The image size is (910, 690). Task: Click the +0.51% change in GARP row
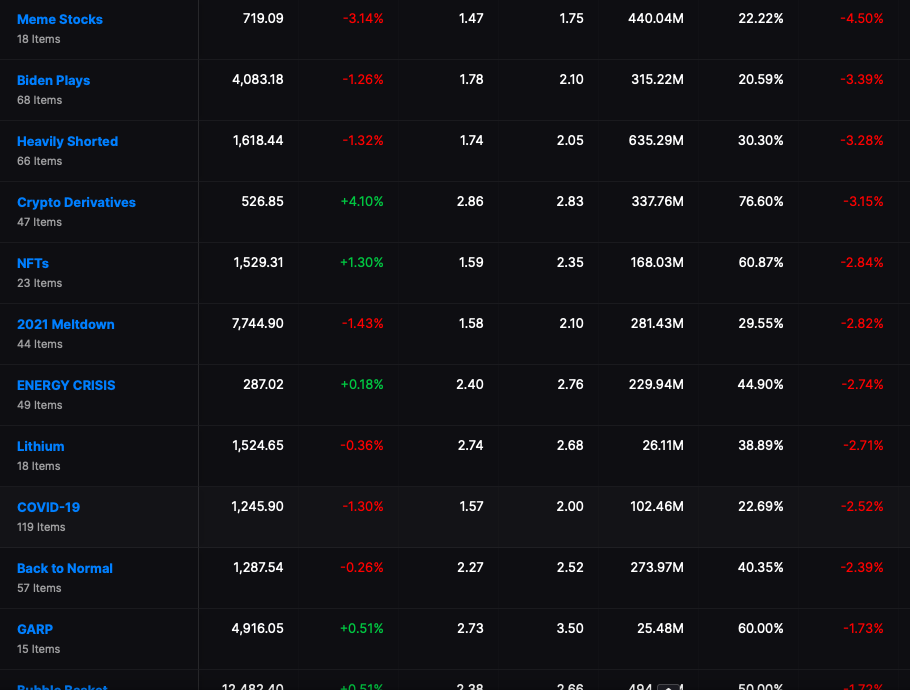(x=362, y=628)
